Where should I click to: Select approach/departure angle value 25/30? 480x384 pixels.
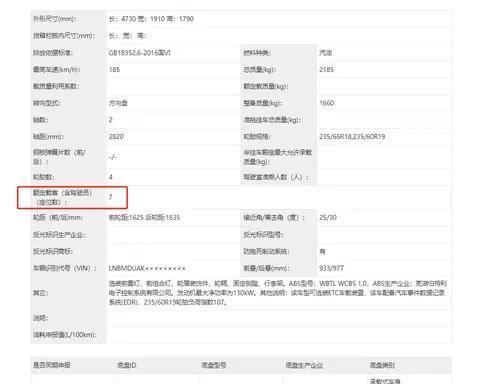pyautogui.click(x=328, y=217)
